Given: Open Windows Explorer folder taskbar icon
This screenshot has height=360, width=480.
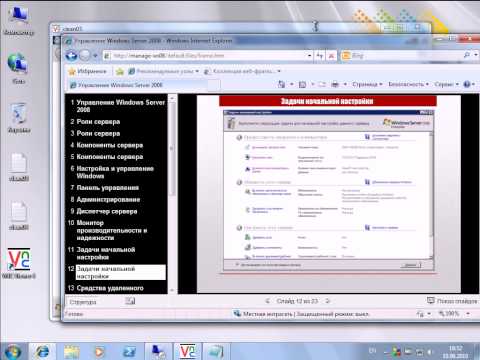Looking at the screenshot, I should (71, 352).
